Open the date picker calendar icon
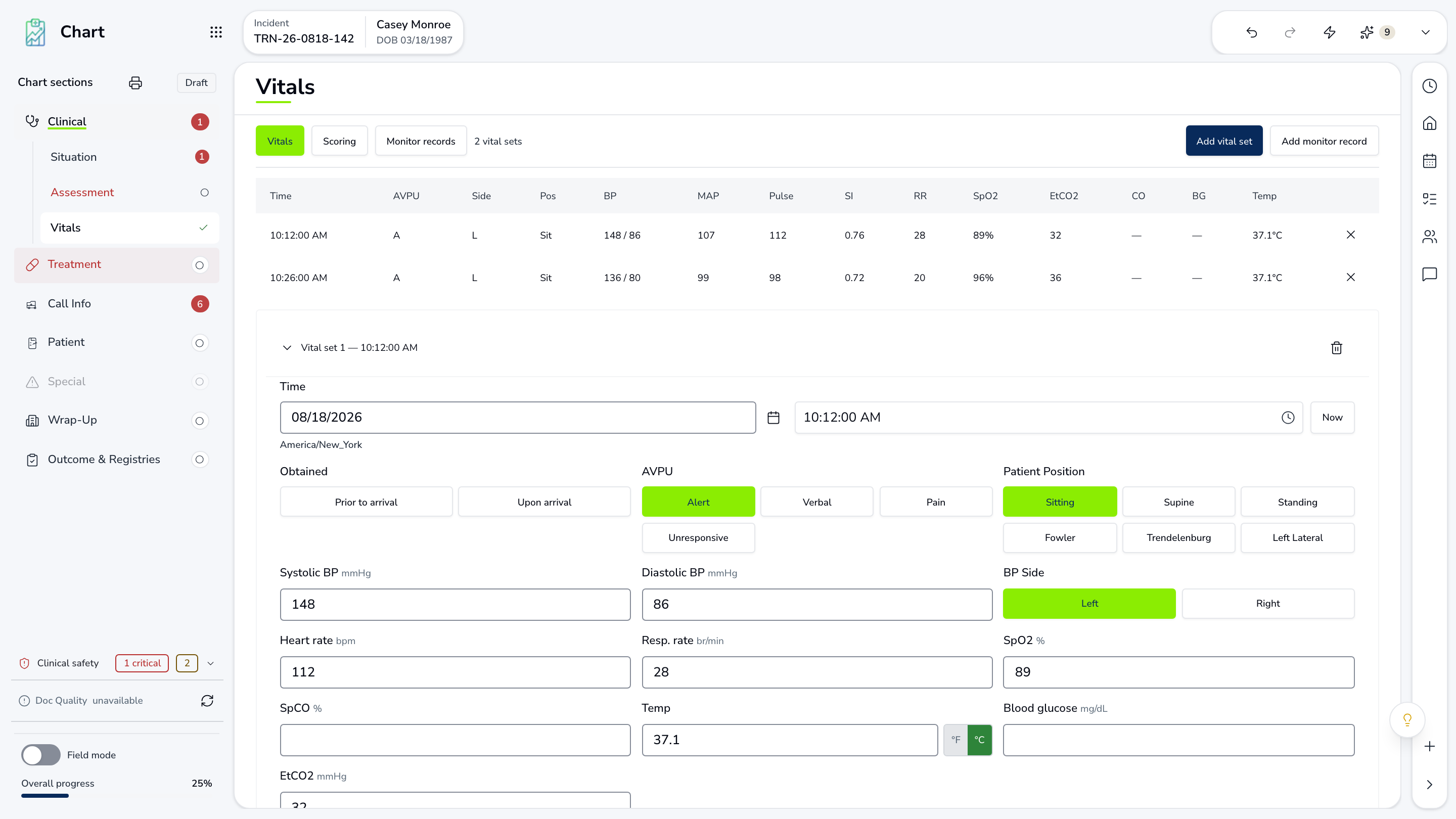1456x819 pixels. [773, 418]
